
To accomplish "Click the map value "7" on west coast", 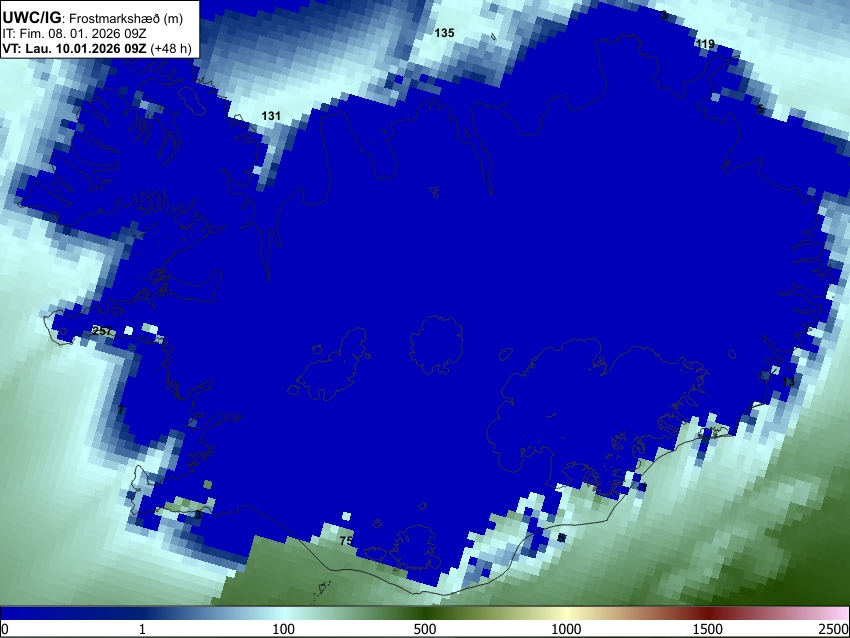I will tap(120, 409).
